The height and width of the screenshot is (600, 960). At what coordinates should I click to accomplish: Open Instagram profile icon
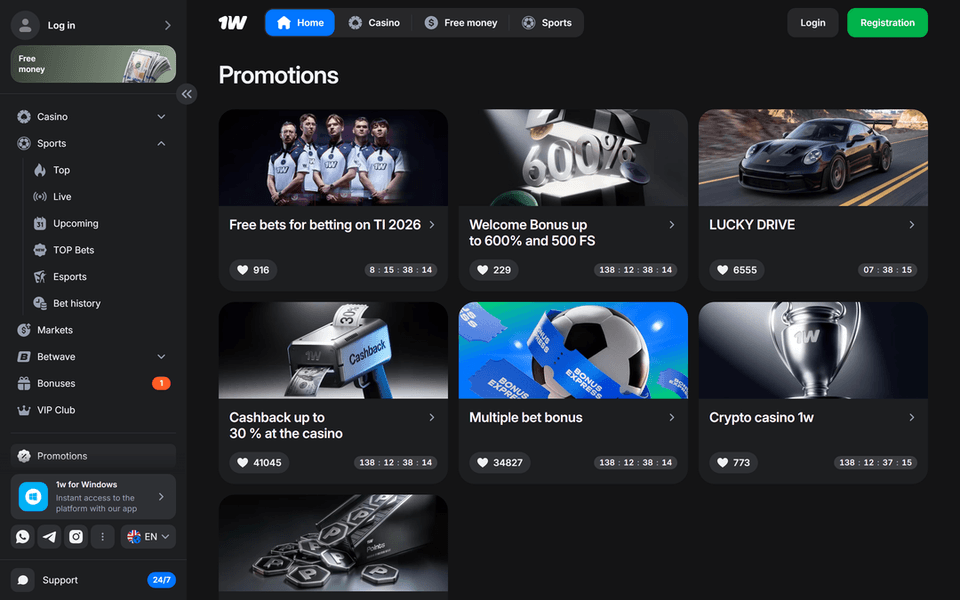[76, 537]
